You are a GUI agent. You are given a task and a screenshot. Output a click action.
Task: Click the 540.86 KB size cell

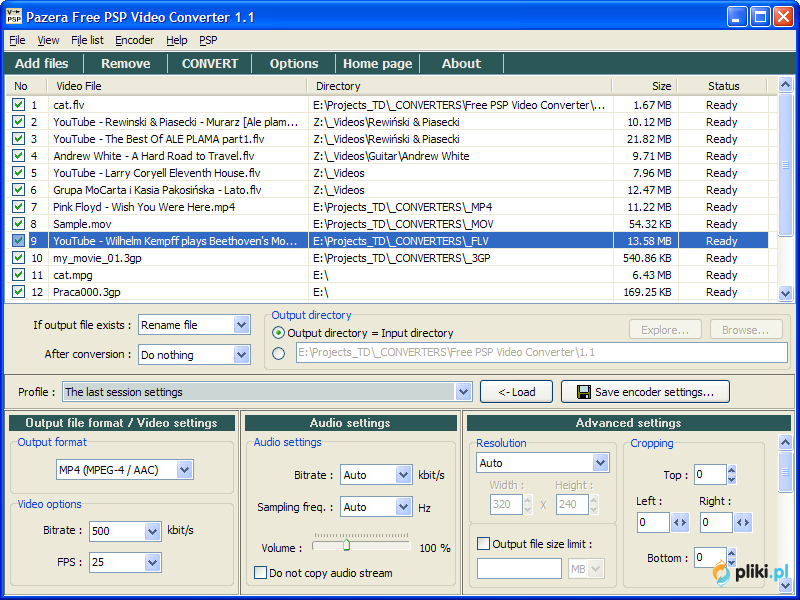click(x=647, y=258)
